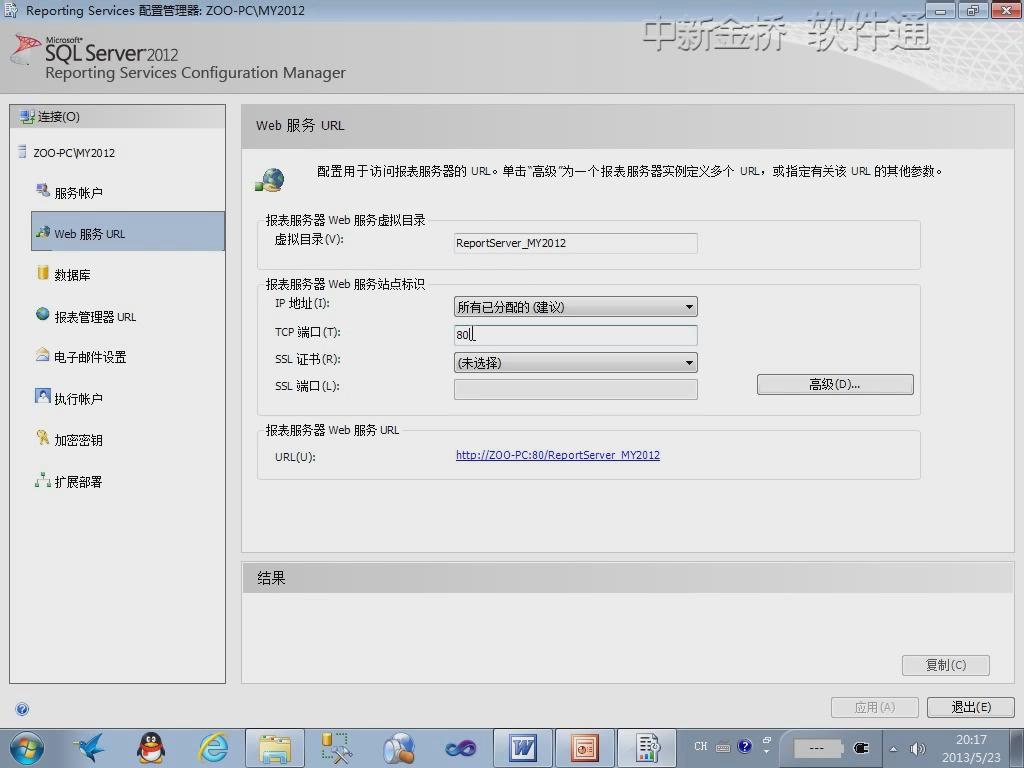Select the ZOO-PC\MY2012 server node
Image resolution: width=1024 pixels, height=768 pixels.
pos(74,153)
